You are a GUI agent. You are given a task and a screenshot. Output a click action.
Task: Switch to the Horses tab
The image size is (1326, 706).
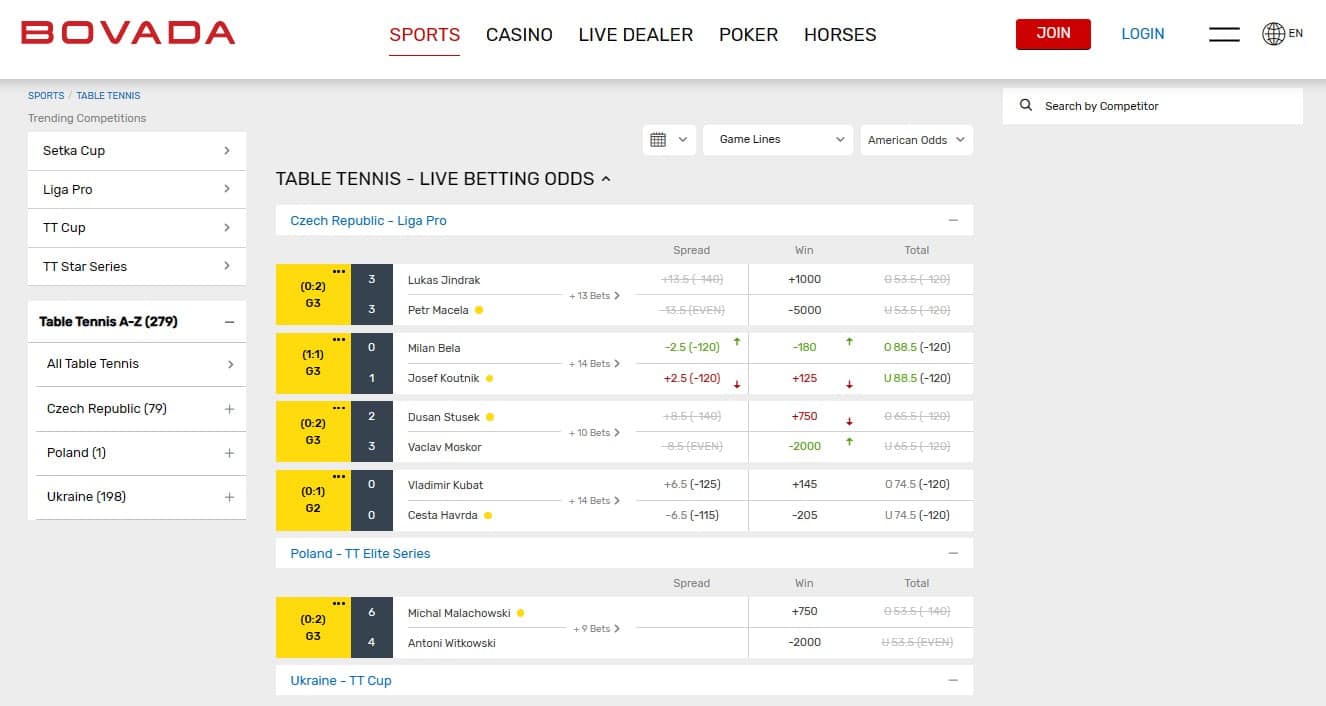[x=840, y=34]
